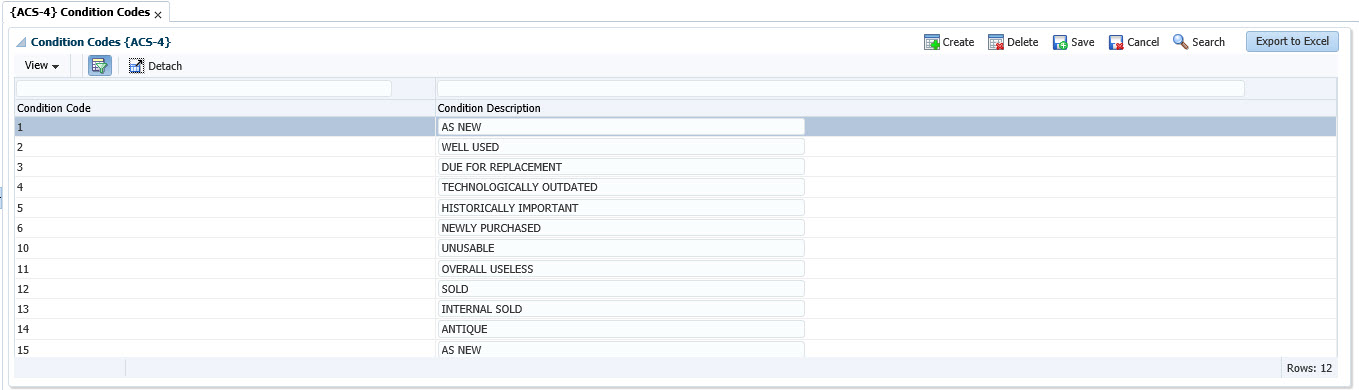
Task: Toggle the Query By Example filter icon
Action: (100, 66)
